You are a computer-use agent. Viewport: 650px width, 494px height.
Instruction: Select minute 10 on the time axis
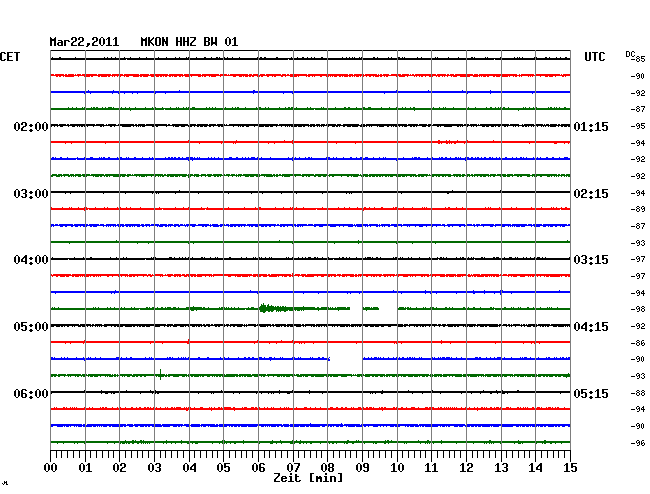point(397,468)
